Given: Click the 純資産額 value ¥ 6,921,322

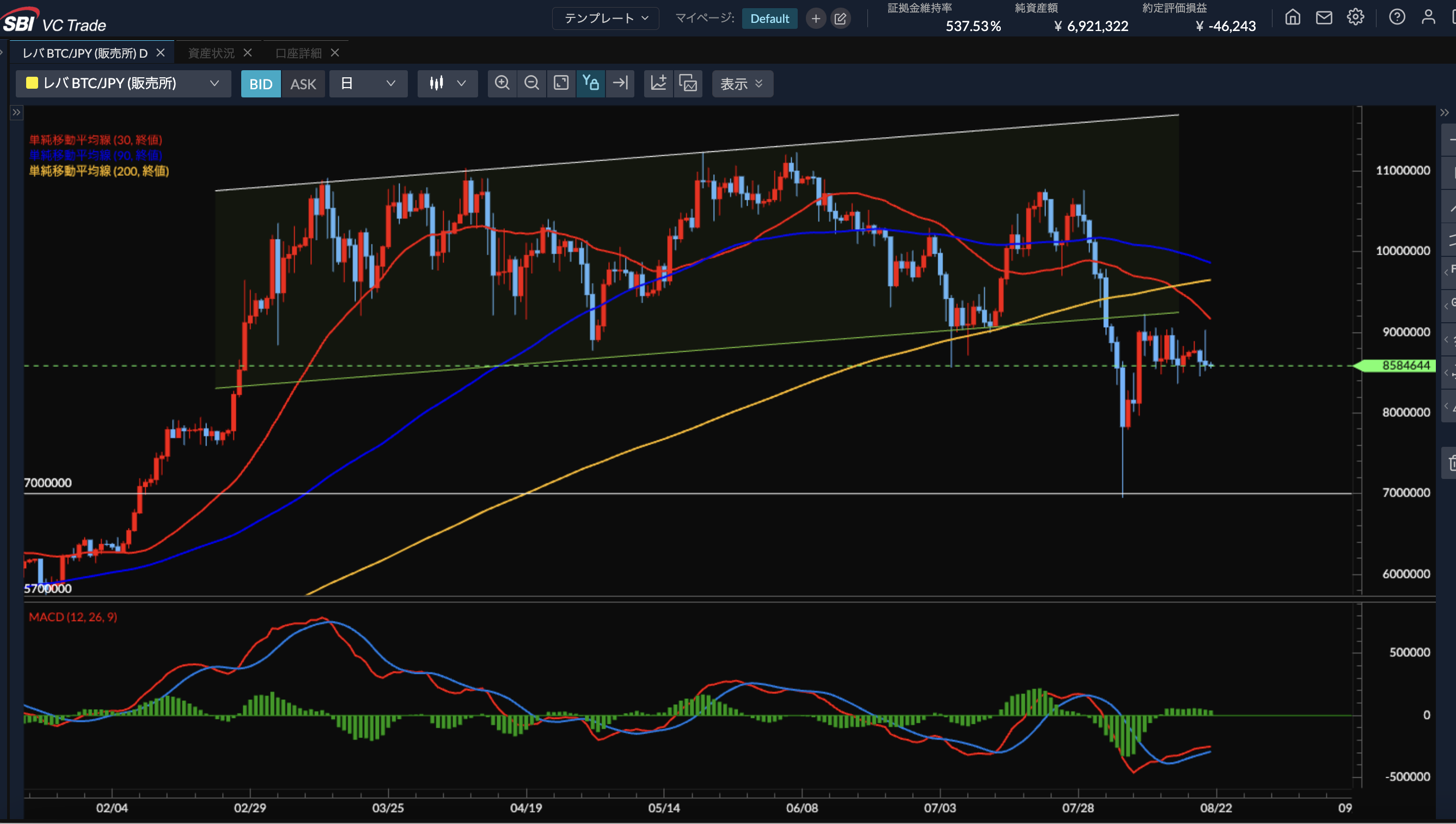Looking at the screenshot, I should click(x=1091, y=26).
